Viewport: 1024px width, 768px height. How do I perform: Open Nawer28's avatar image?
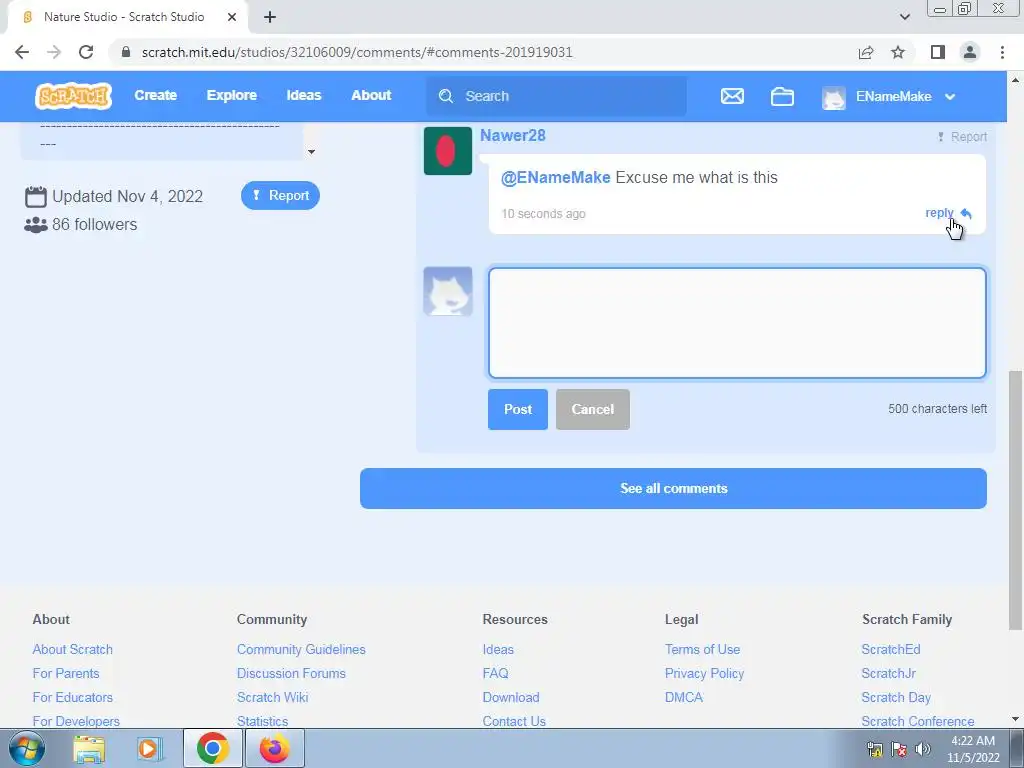point(447,151)
